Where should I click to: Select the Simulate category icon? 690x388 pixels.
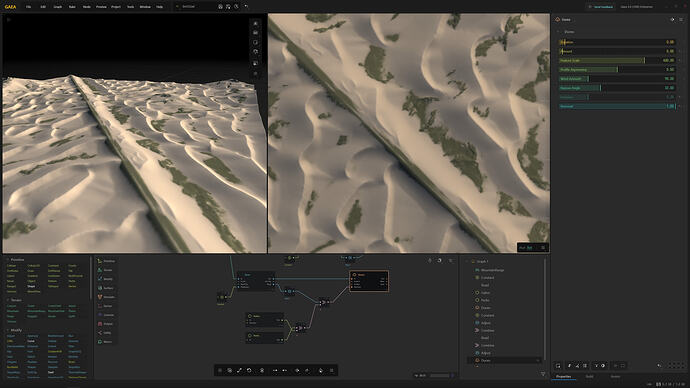(100, 297)
